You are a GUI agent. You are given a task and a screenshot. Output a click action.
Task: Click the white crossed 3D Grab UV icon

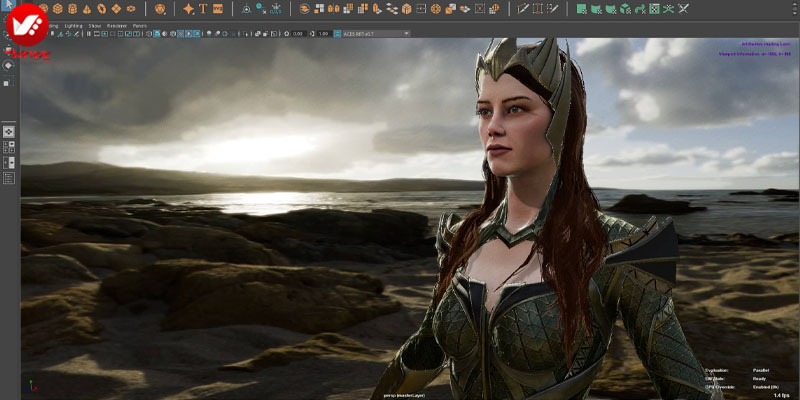(x=683, y=9)
